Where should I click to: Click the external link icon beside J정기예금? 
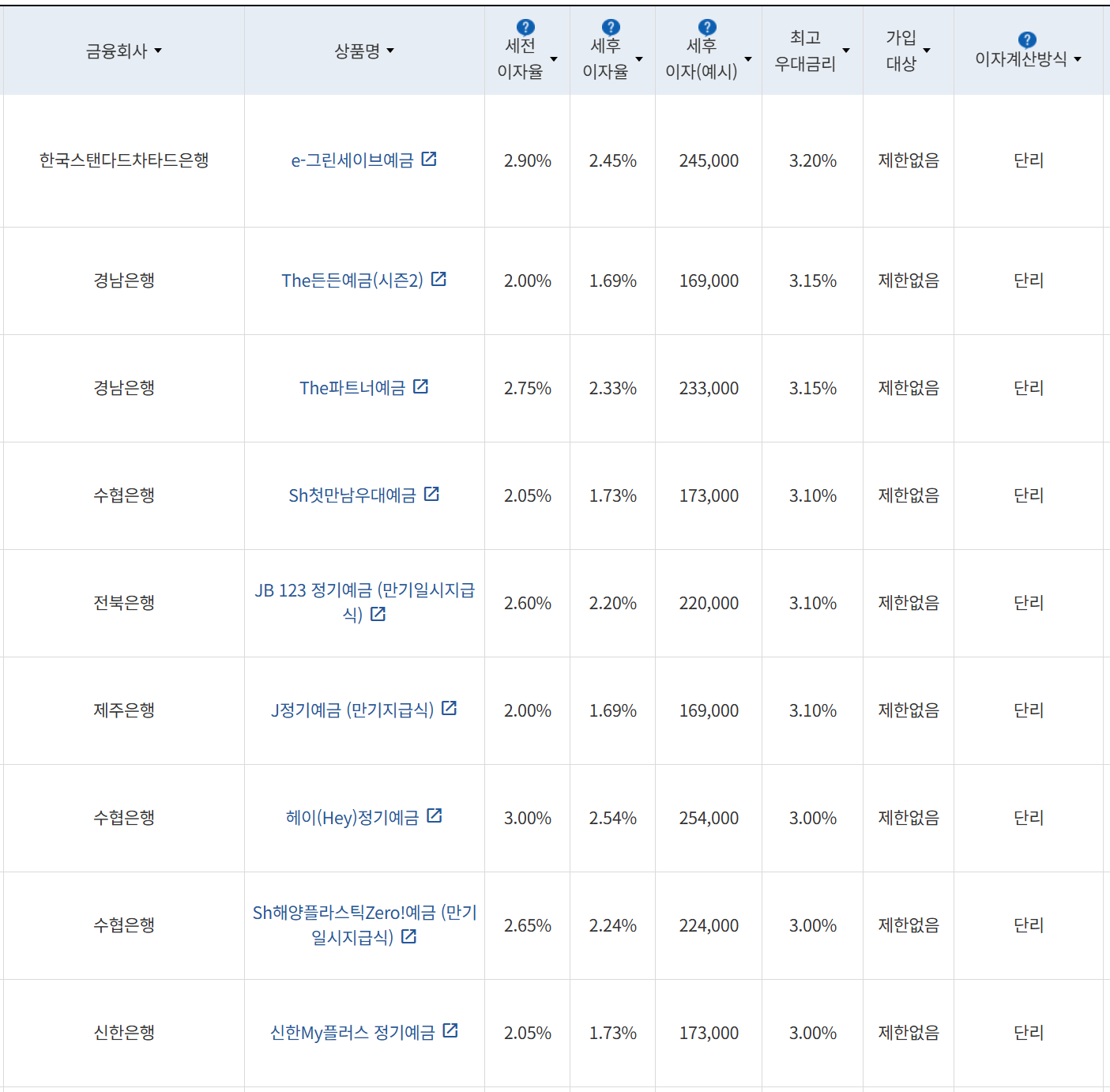449,709
